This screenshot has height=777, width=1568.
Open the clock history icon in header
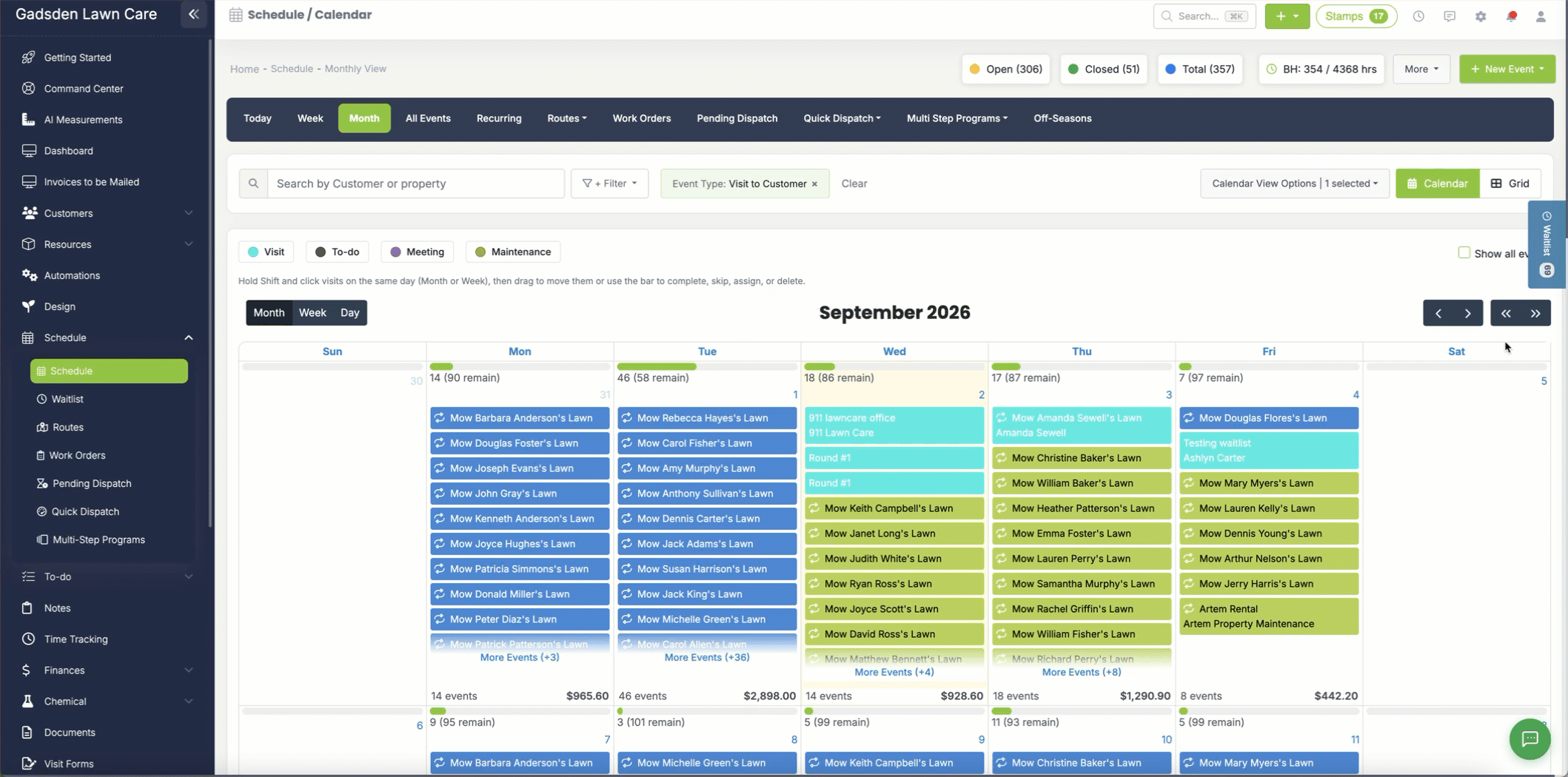click(1418, 16)
